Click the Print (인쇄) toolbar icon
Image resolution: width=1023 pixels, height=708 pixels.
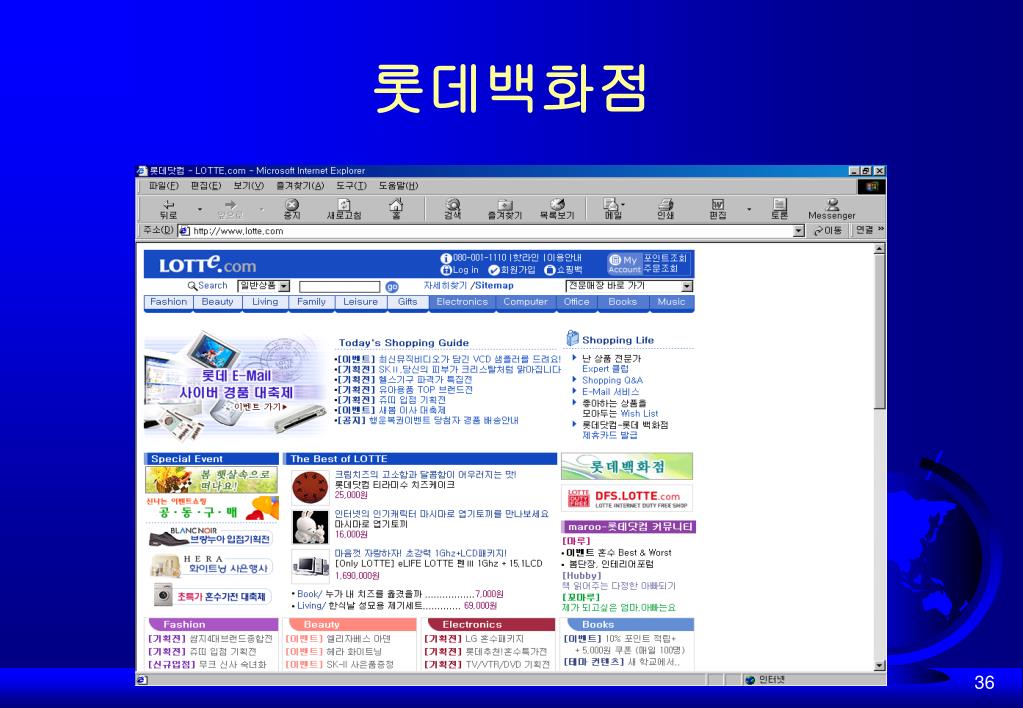(x=665, y=209)
